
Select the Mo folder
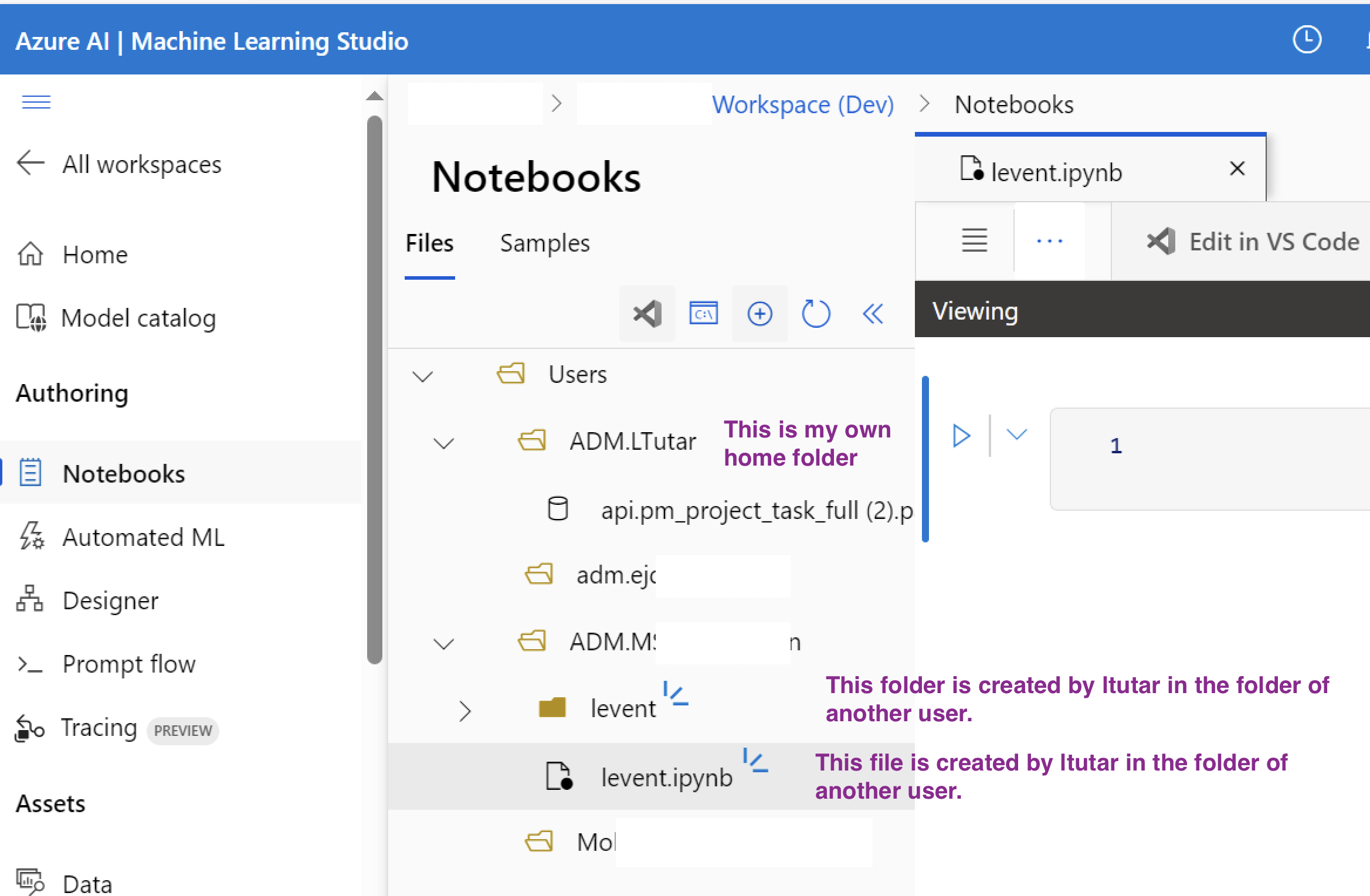tap(596, 842)
